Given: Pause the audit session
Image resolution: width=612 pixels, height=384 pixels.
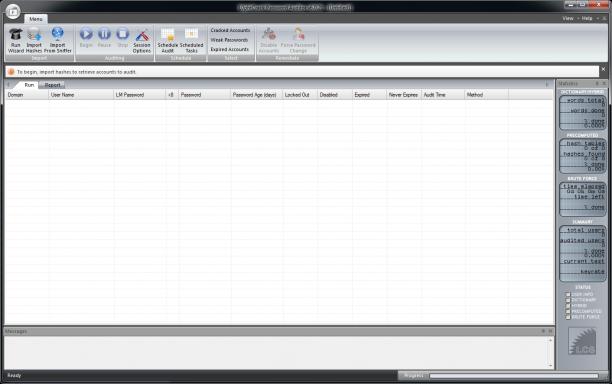Looking at the screenshot, I should (104, 37).
